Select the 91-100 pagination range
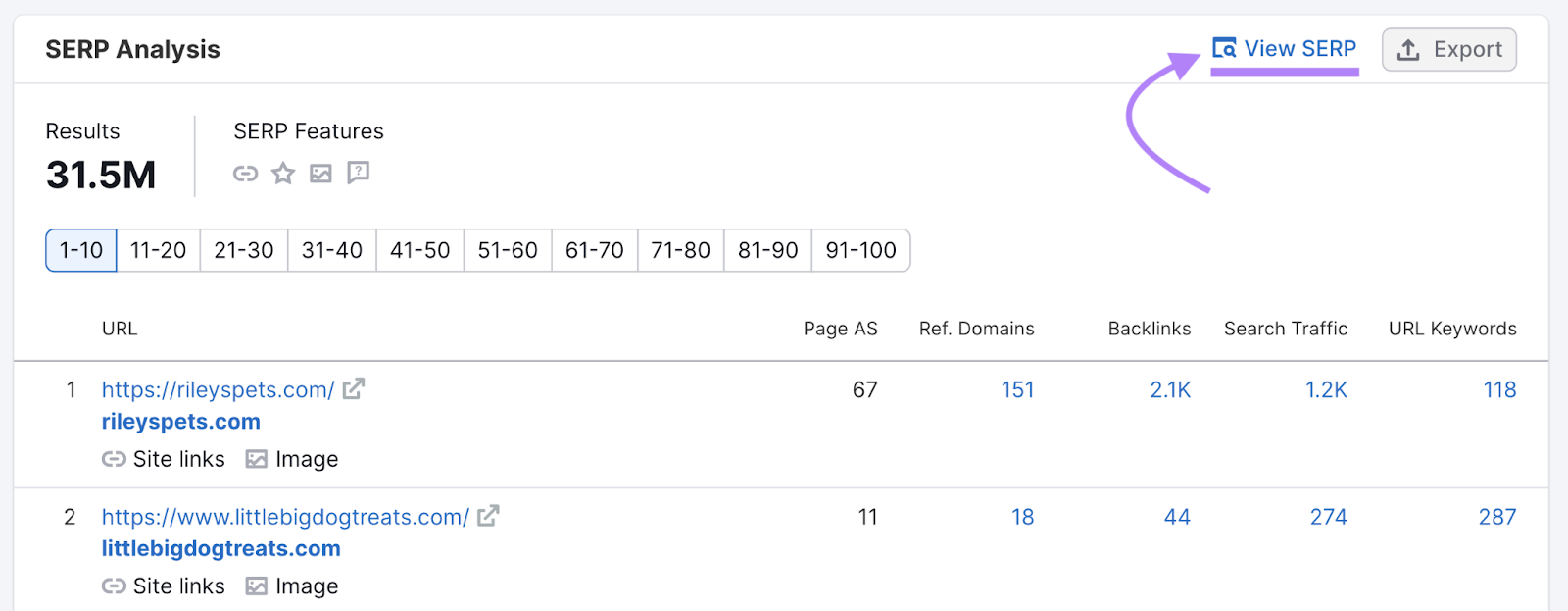The height and width of the screenshot is (611, 1568). (860, 250)
